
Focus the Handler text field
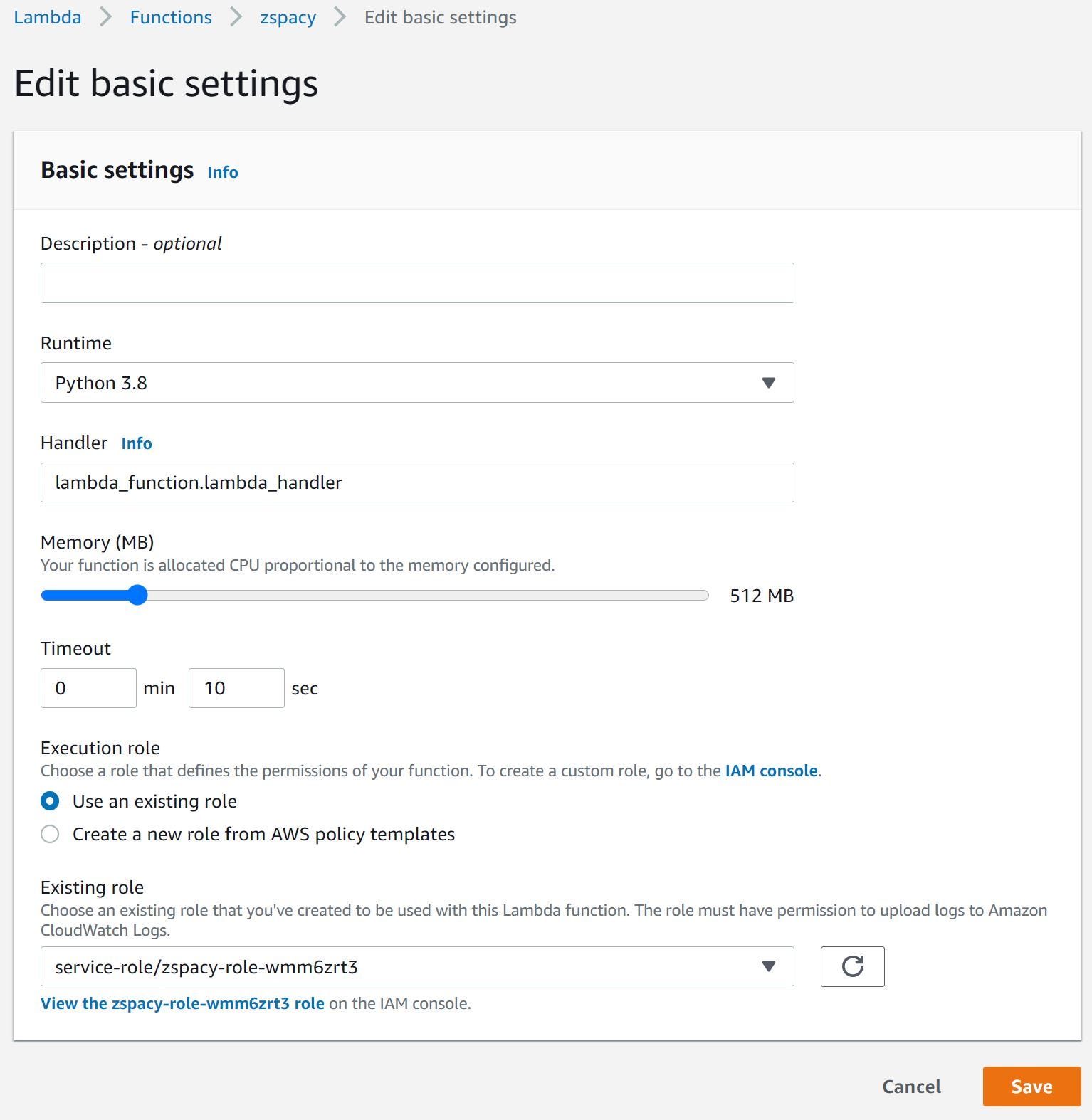tap(416, 482)
